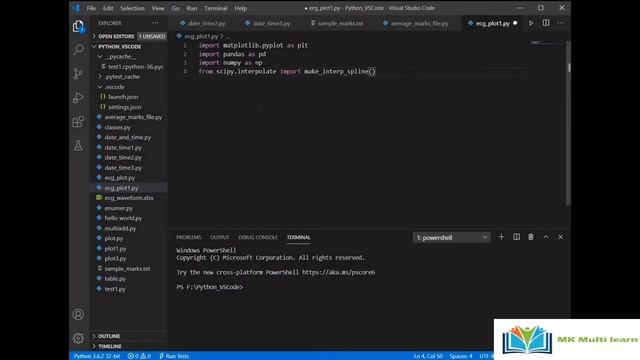Open the Help menu

point(240,8)
